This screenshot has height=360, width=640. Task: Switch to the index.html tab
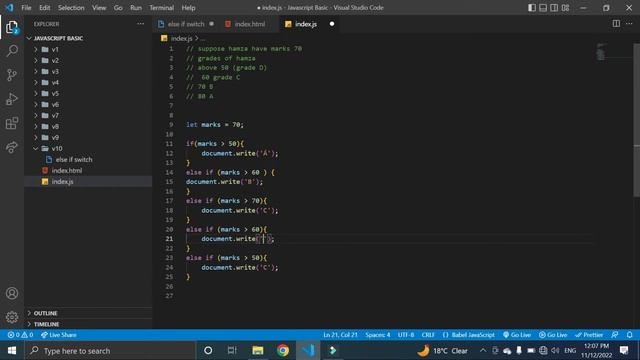coord(249,24)
